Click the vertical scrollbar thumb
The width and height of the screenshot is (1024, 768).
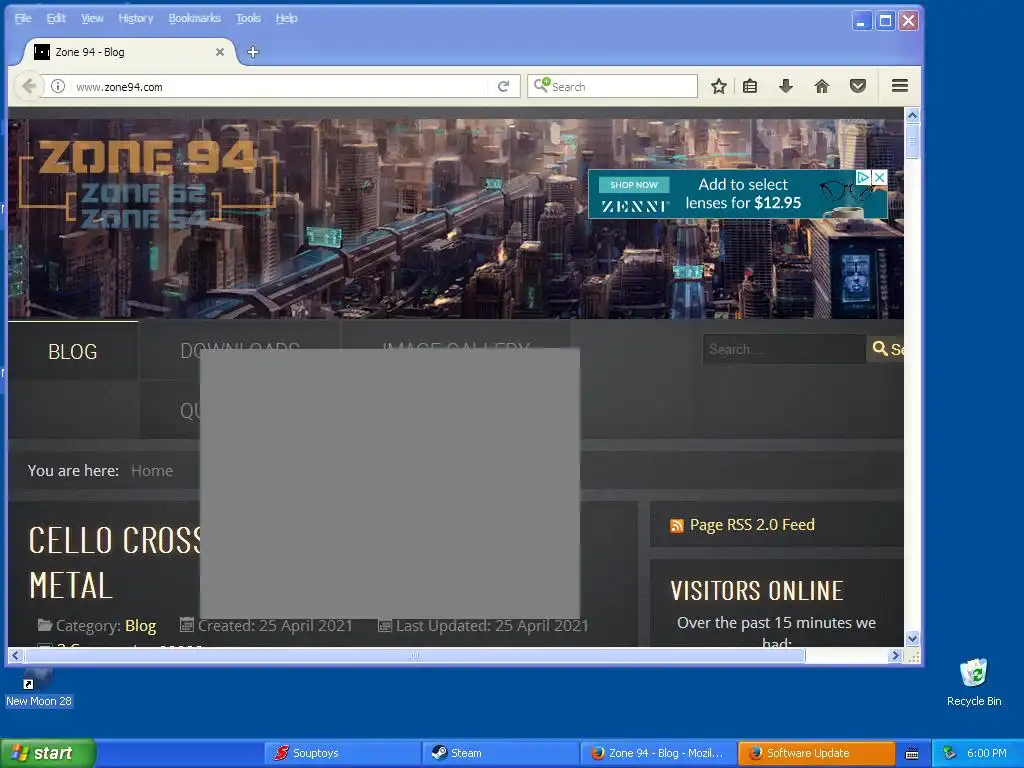click(x=912, y=141)
